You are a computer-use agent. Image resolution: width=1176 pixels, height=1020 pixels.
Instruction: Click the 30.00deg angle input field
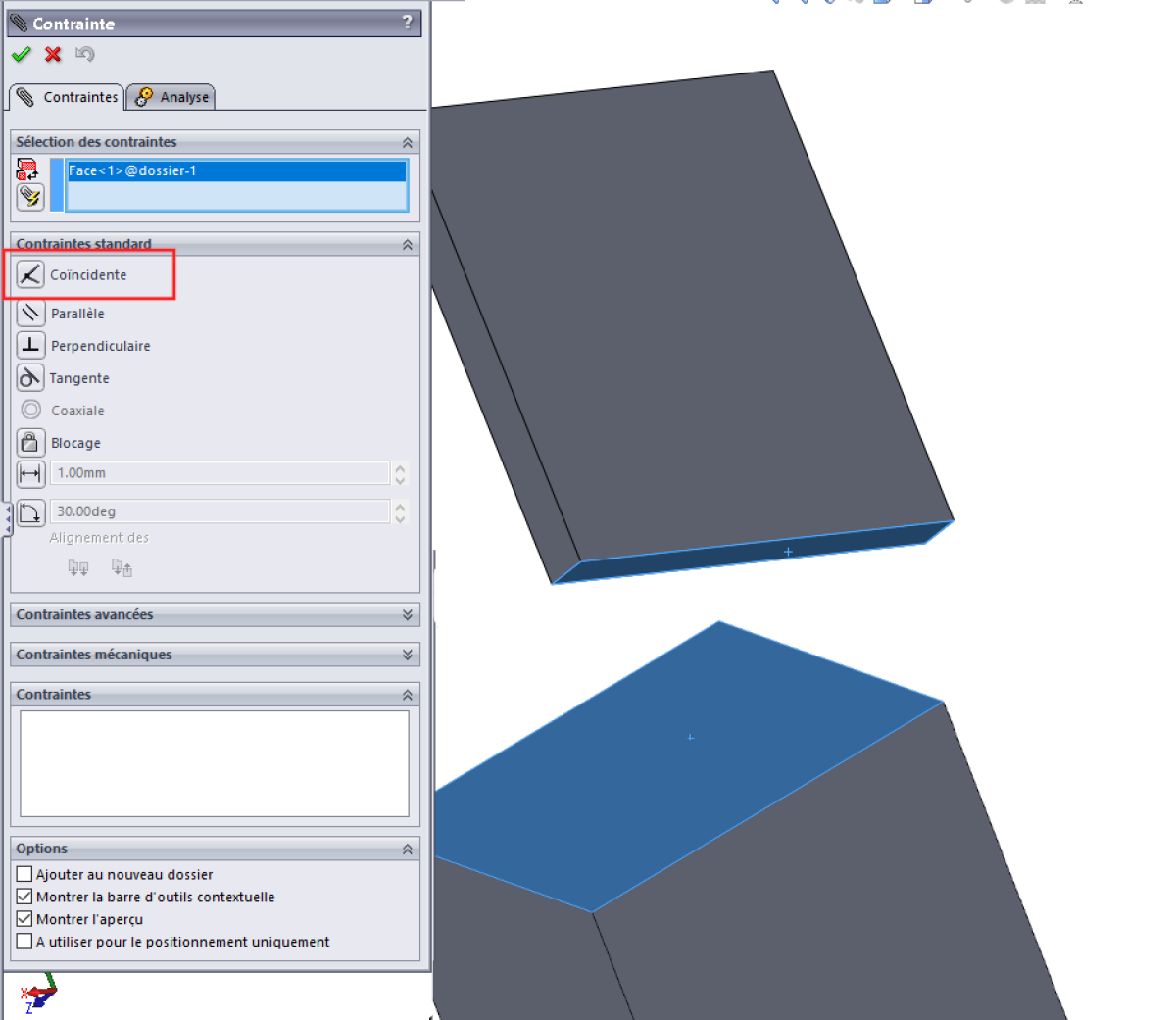pyautogui.click(x=220, y=511)
